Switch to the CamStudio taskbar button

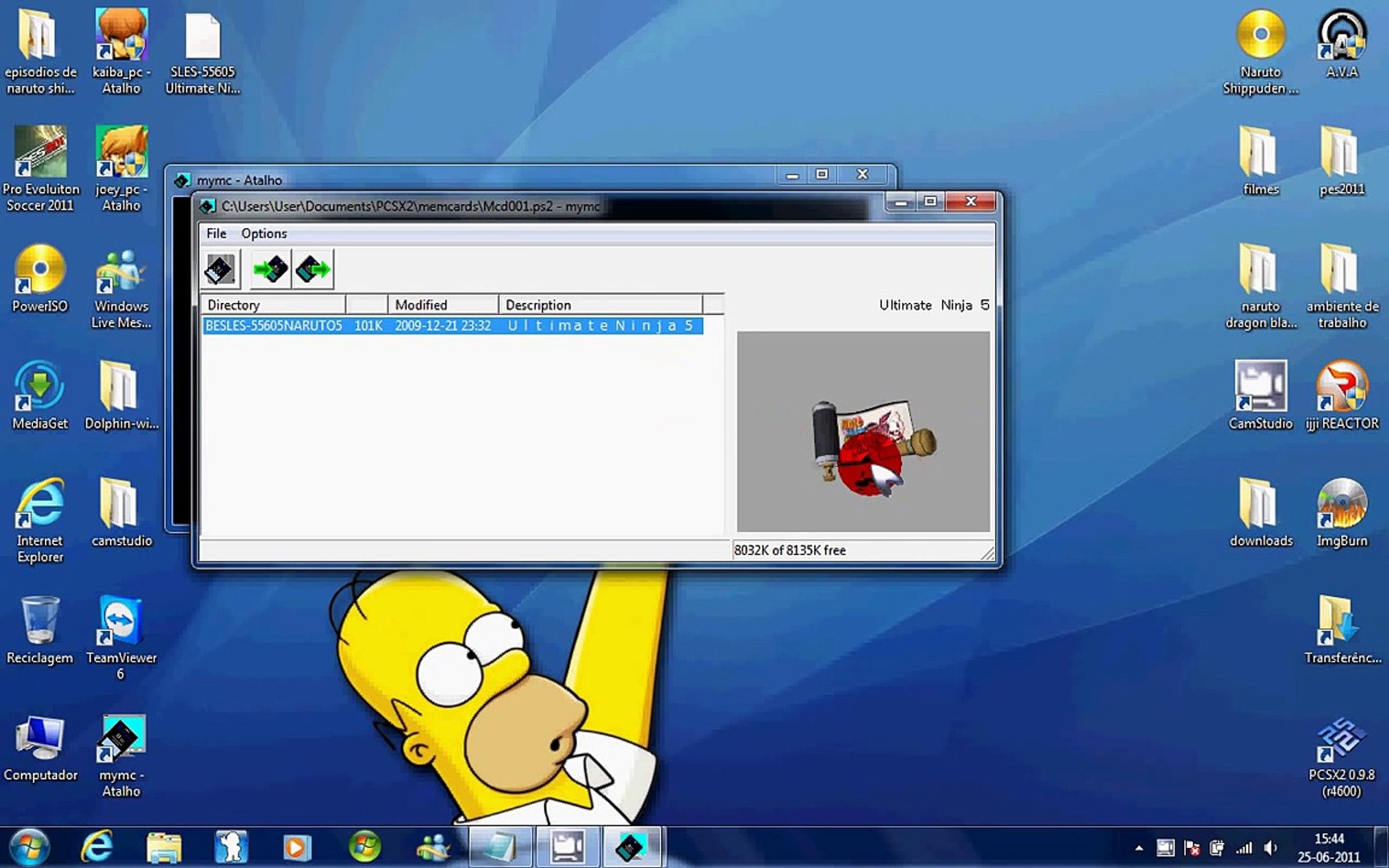pos(567,847)
